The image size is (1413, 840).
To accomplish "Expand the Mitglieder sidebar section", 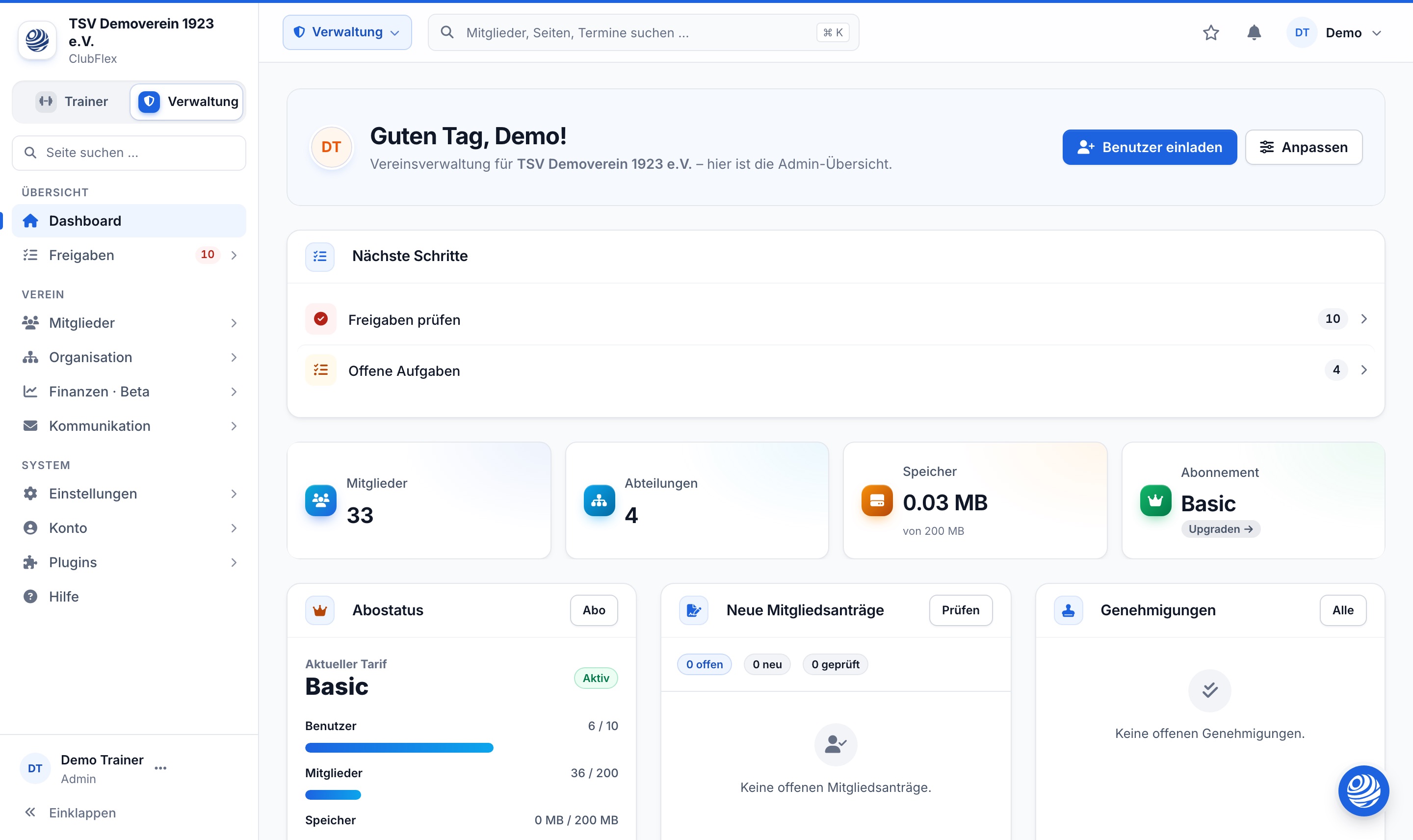I will (129, 323).
